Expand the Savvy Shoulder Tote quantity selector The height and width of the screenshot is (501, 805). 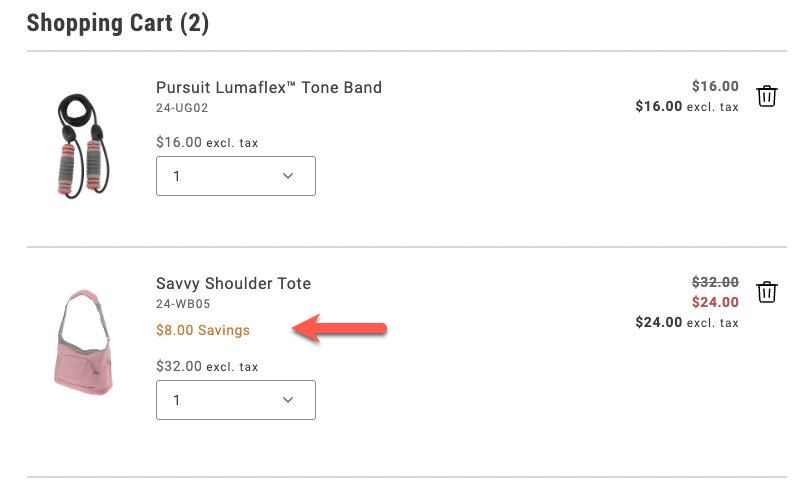pos(236,400)
